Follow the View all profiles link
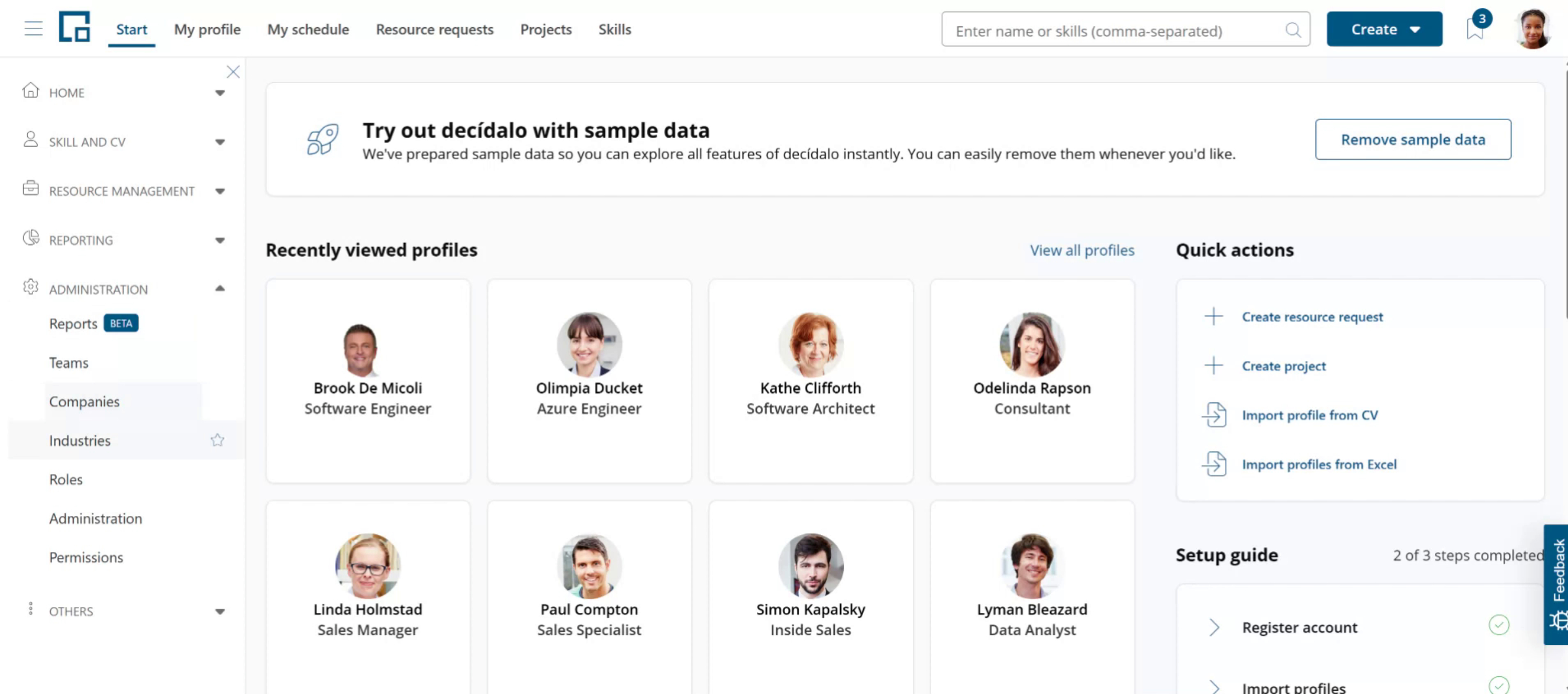The width and height of the screenshot is (1568, 694). pos(1082,250)
